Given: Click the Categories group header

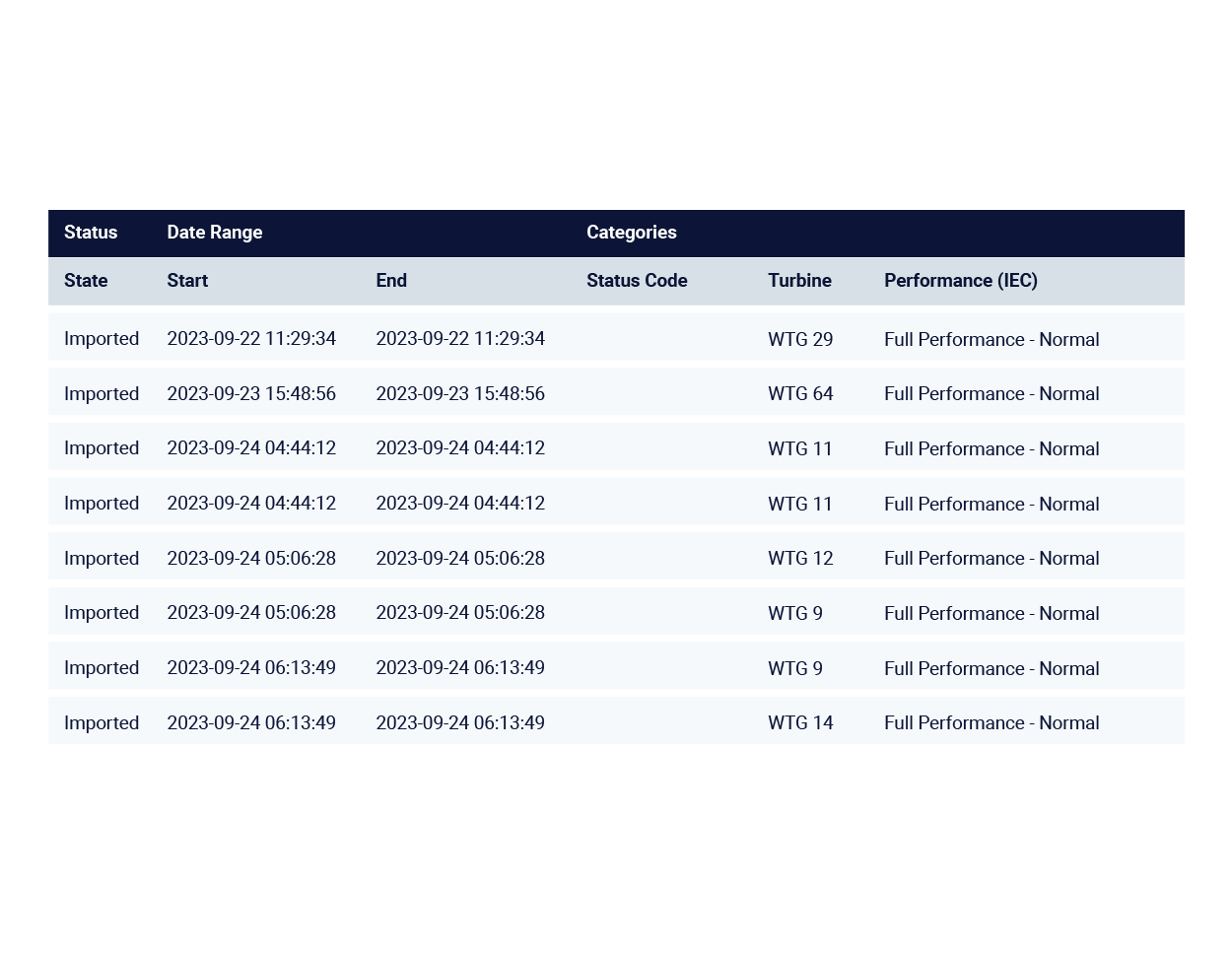Looking at the screenshot, I should click(632, 233).
